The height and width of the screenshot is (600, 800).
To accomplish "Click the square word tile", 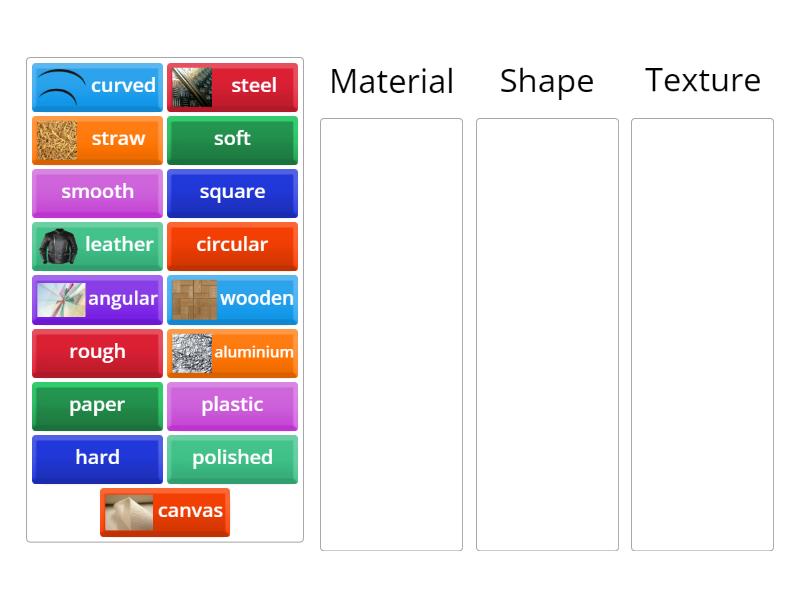I will [232, 193].
